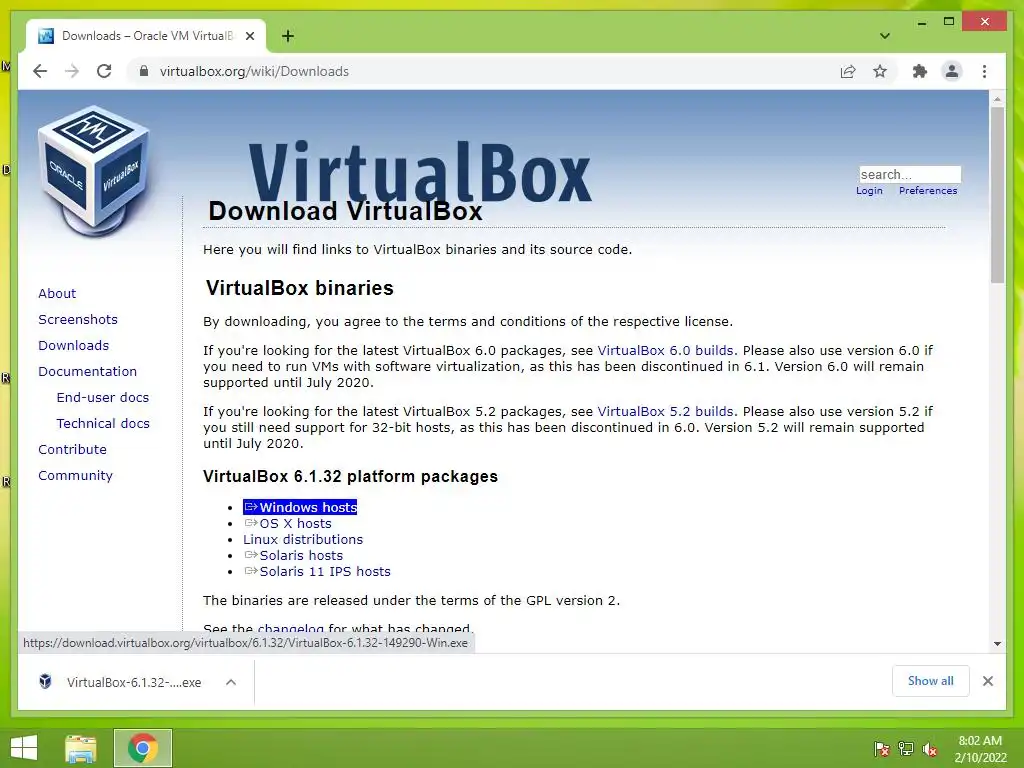Screen dimensions: 1024x768
Task: Open Screenshots in the sidebar
Action: 78,319
